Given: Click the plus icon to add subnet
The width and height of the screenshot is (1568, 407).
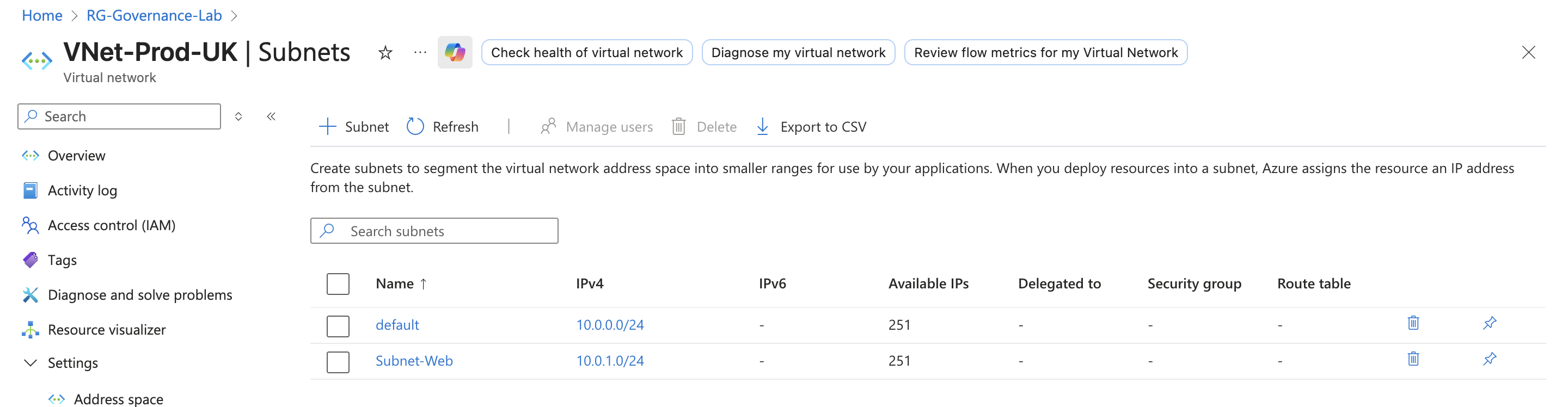Looking at the screenshot, I should [x=327, y=127].
